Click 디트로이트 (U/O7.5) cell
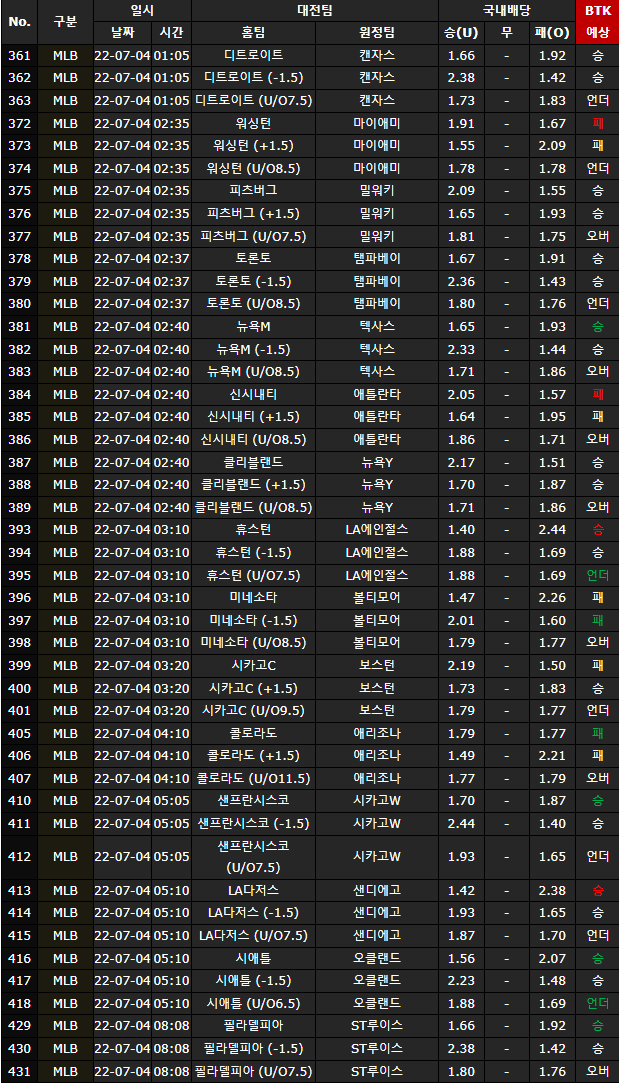The height and width of the screenshot is (1083, 619). coord(254,101)
